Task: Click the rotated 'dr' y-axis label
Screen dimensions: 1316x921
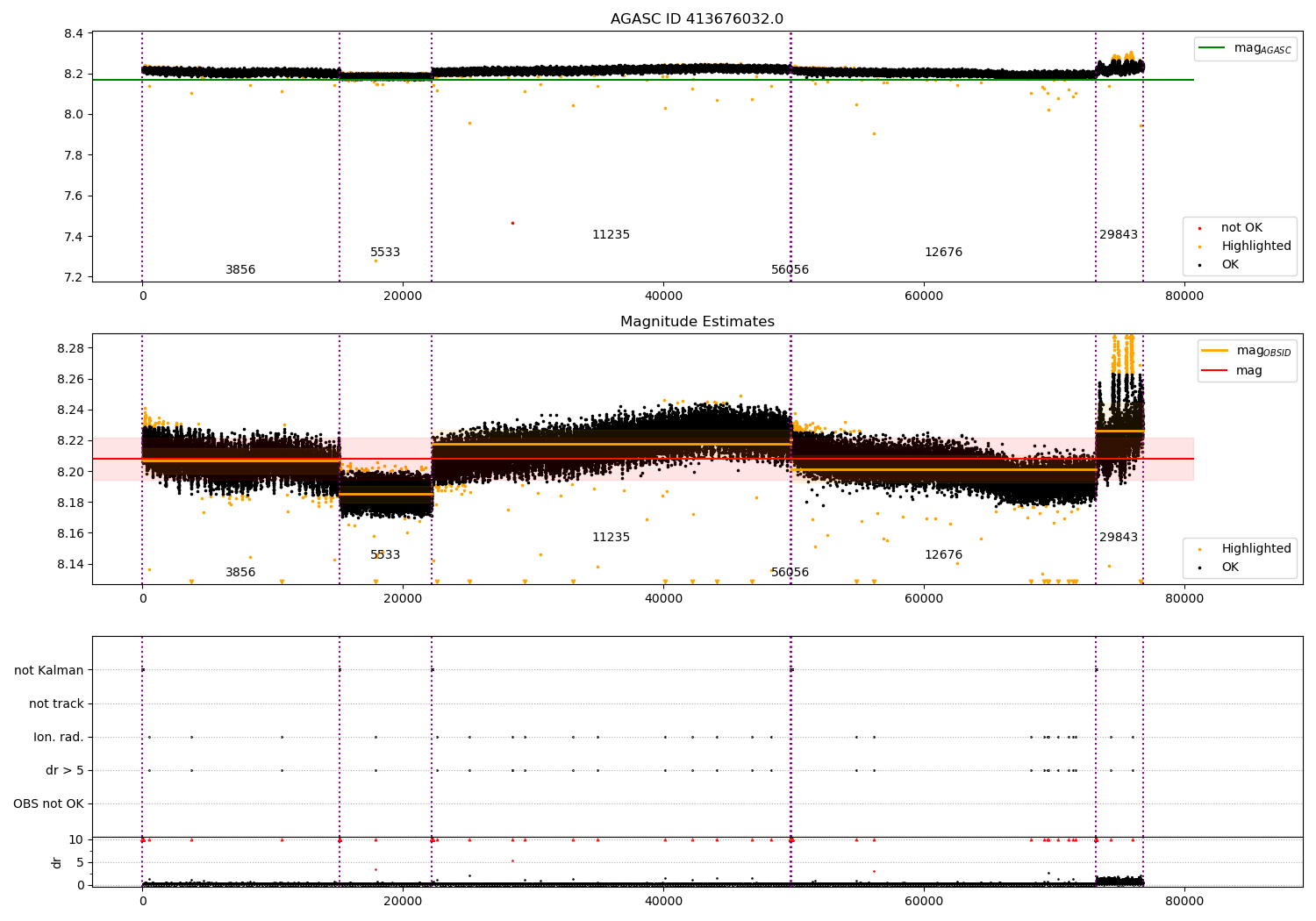Action: (57, 862)
